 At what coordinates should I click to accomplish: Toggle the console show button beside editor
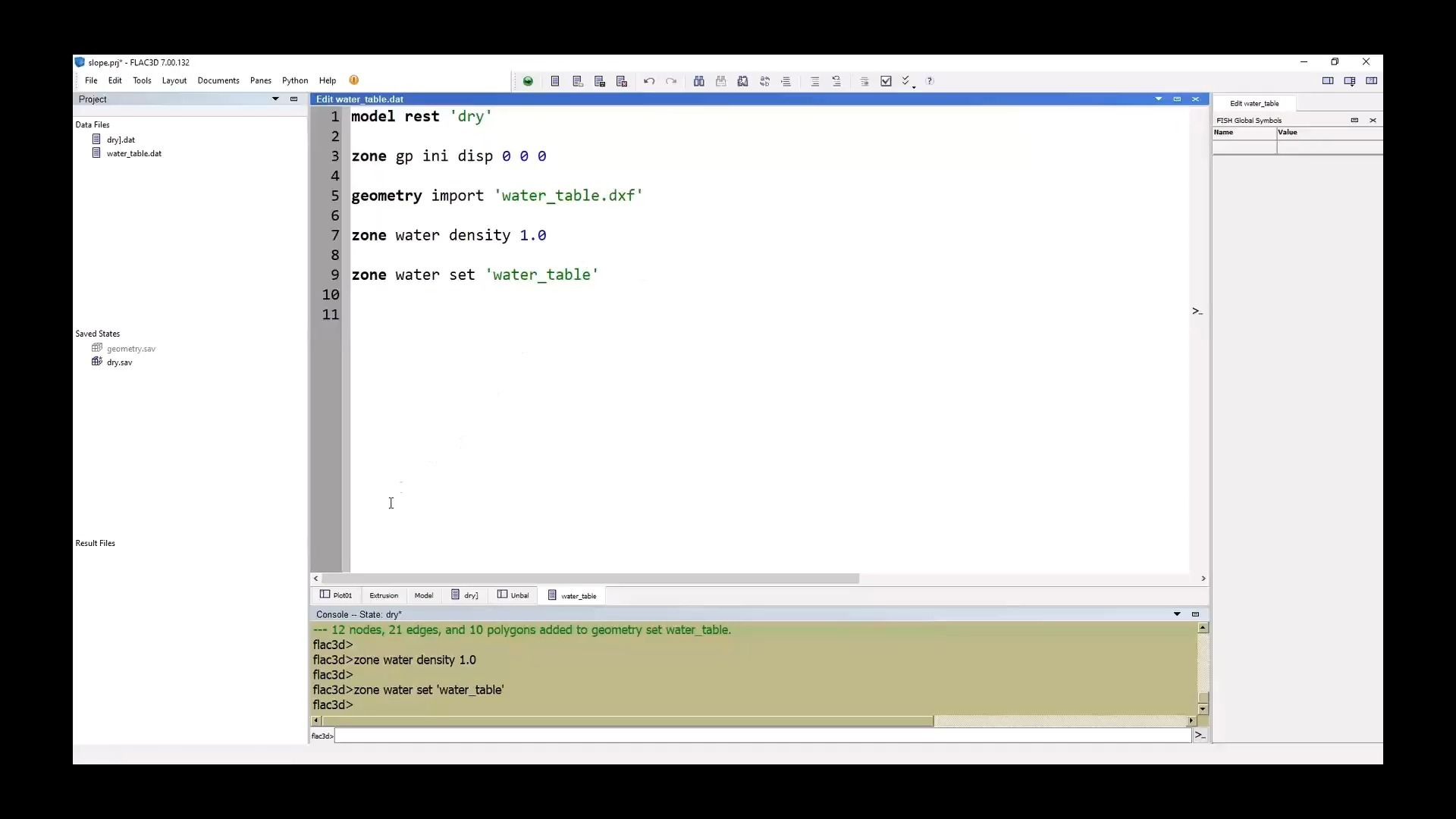tap(1197, 312)
